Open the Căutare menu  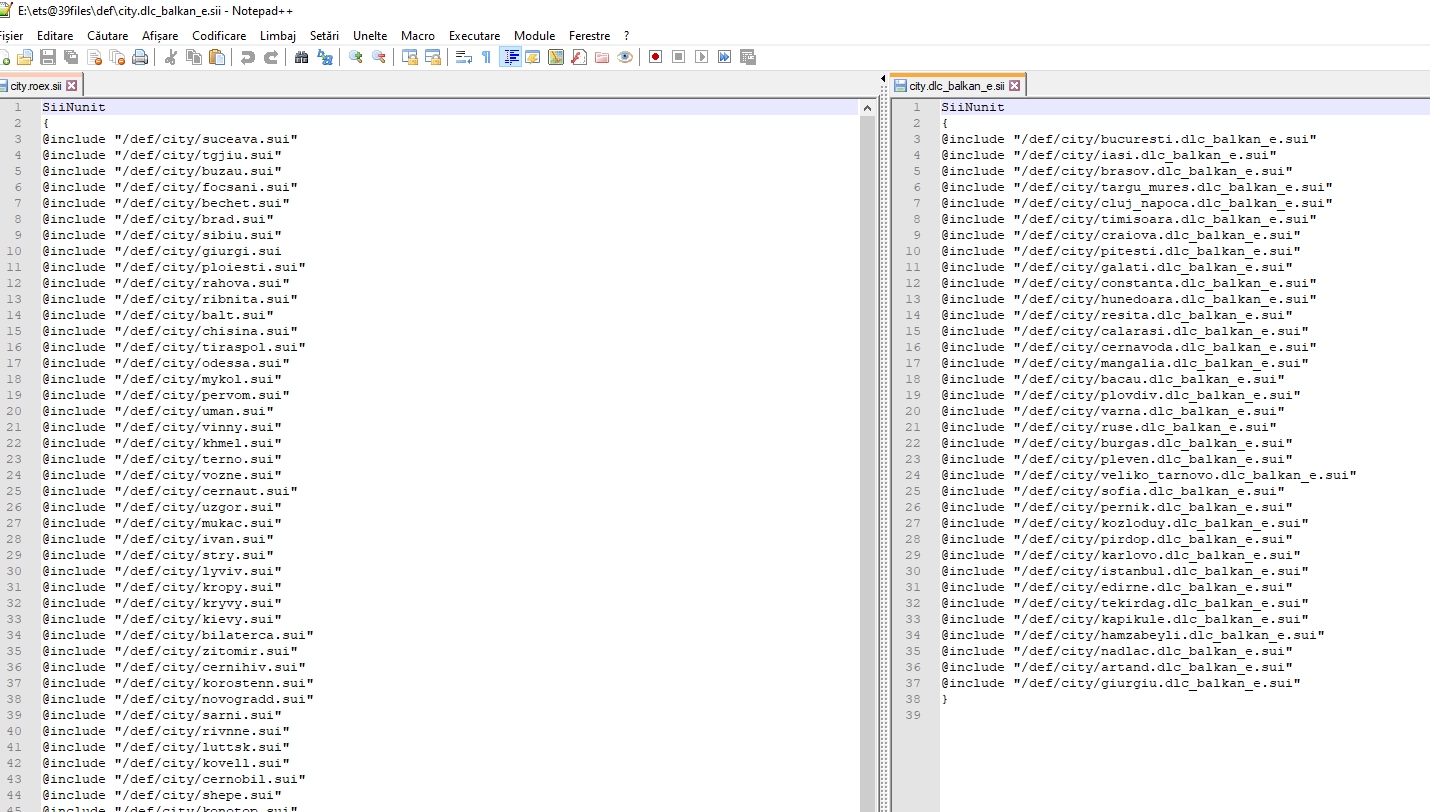click(x=107, y=36)
